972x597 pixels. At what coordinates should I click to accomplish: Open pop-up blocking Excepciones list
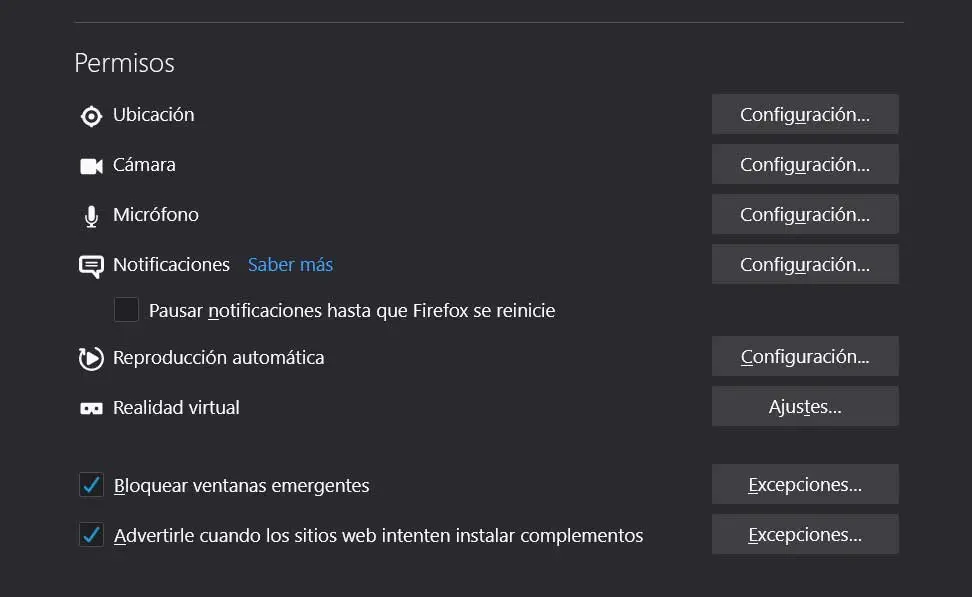coord(805,484)
